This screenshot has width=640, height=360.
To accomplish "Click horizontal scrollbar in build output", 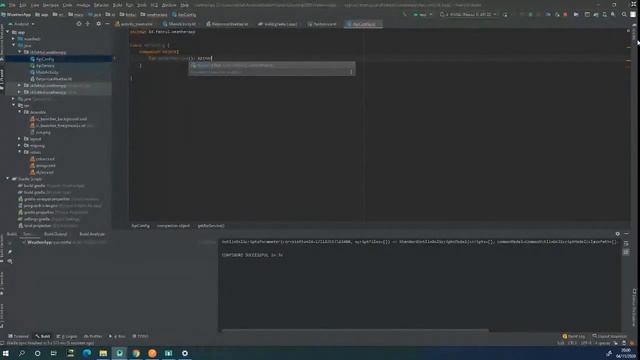I will pos(355,330).
